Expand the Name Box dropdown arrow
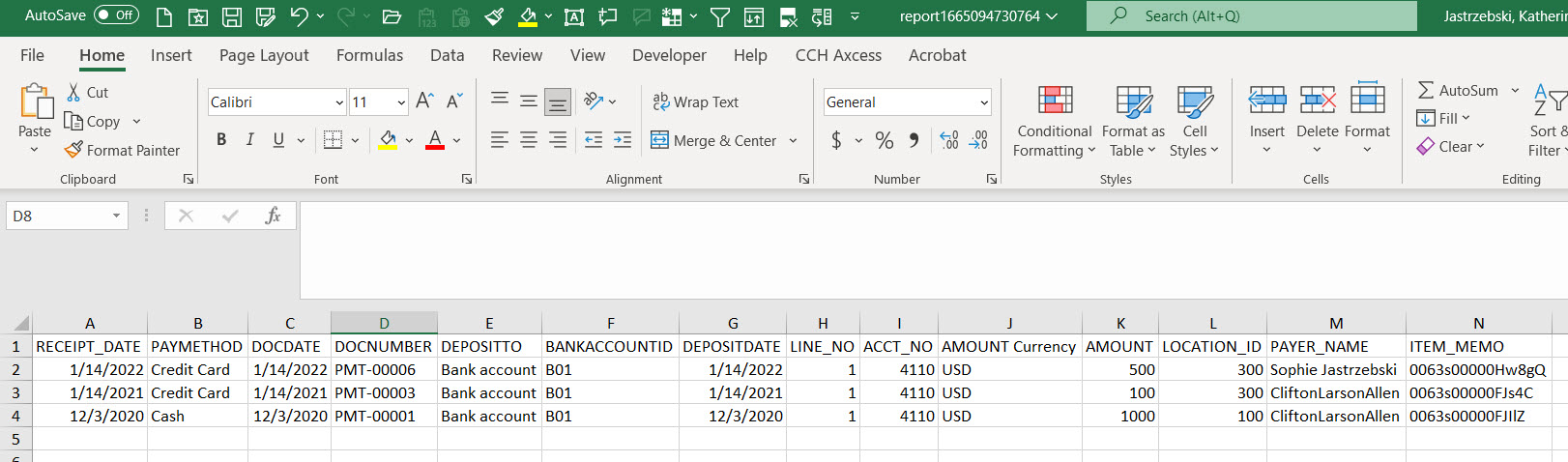The width and height of the screenshot is (1568, 462). (x=116, y=216)
